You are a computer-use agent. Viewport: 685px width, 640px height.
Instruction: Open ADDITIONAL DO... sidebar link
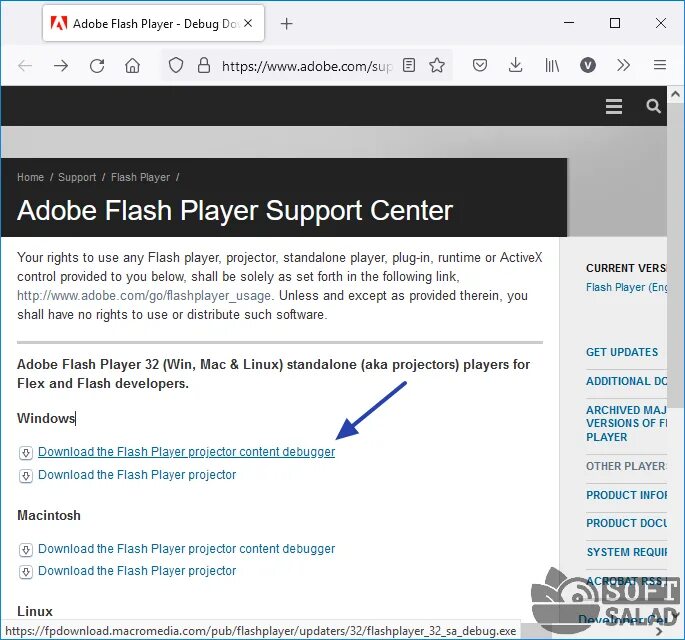[x=626, y=381]
